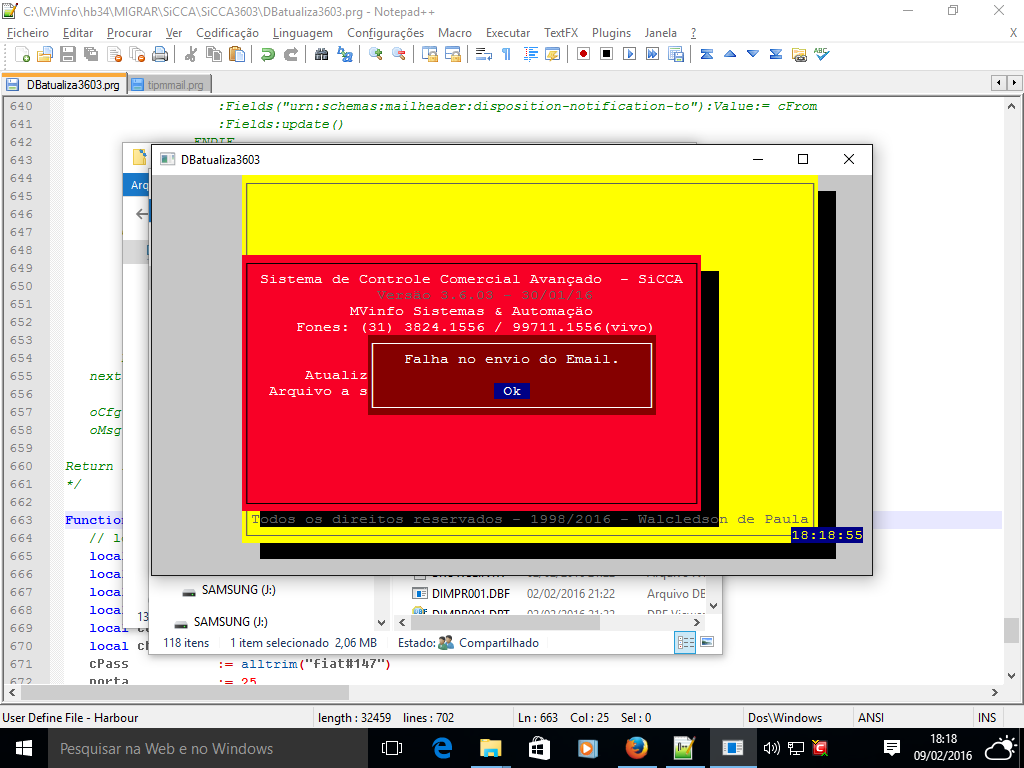Screen dimensions: 1024x768
Task: Click the Zoom In magnifier icon
Action: point(376,54)
